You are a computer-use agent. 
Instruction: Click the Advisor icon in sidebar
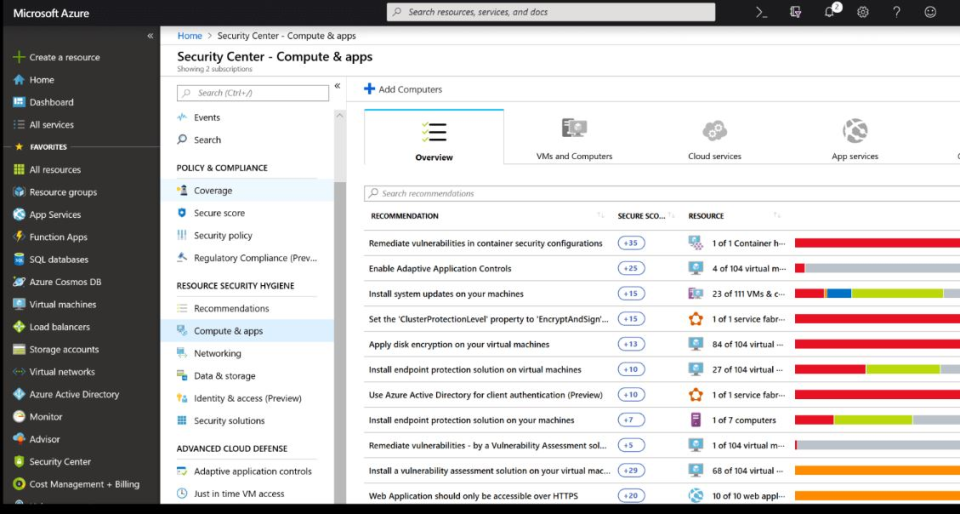19,439
